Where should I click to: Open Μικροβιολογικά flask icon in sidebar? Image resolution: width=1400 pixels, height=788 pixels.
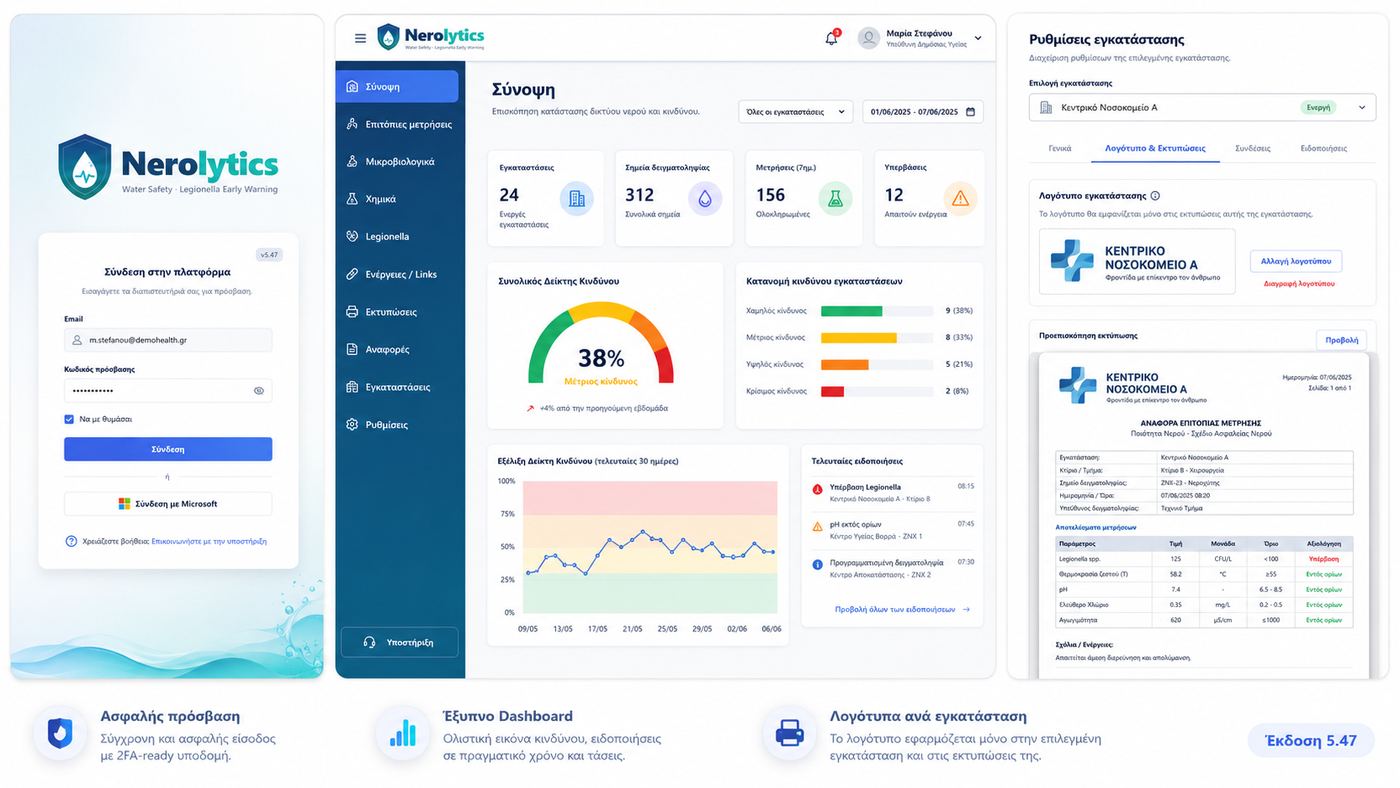point(352,162)
